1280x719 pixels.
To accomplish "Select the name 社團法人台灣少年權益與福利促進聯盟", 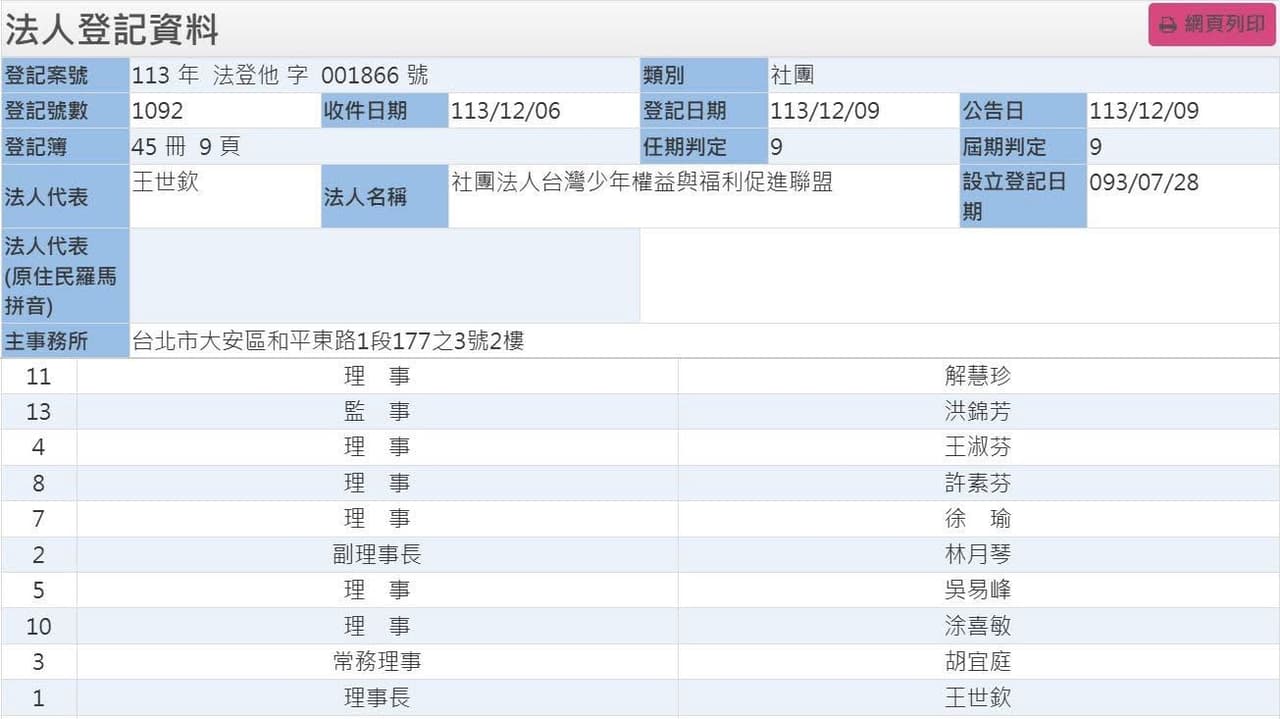I will pos(642,183).
